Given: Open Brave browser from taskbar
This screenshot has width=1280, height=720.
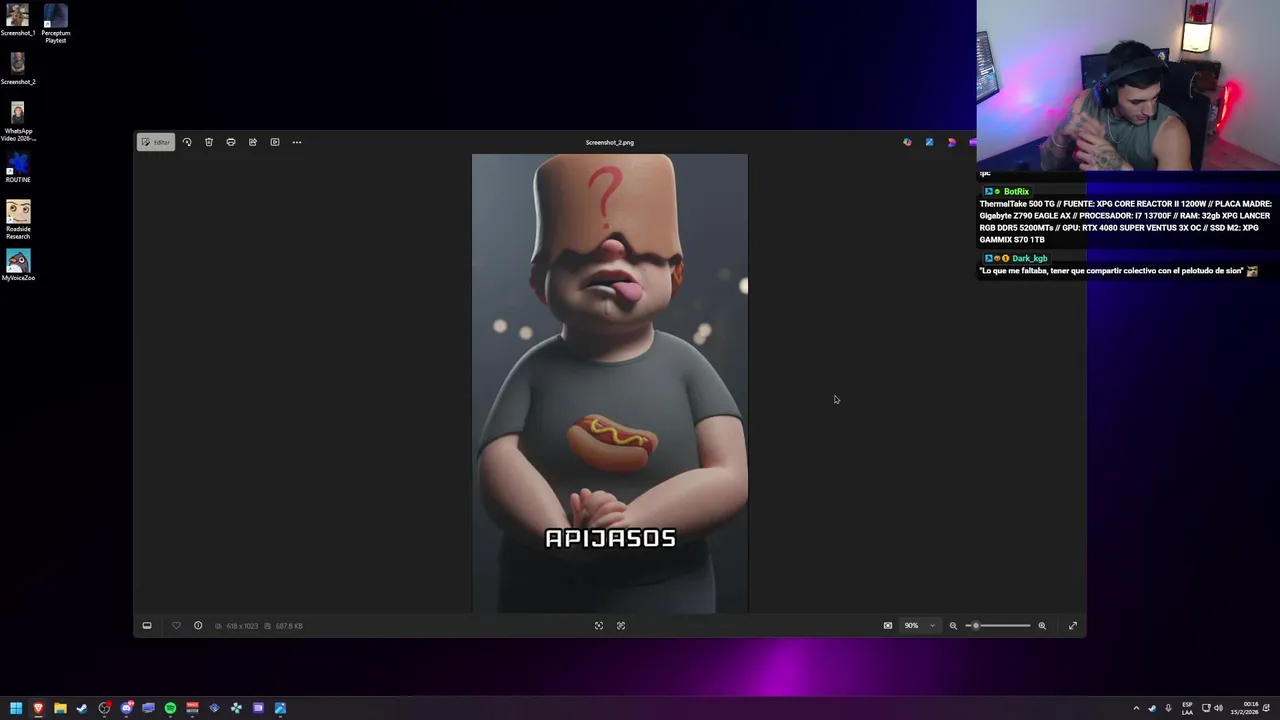Looking at the screenshot, I should [38, 708].
